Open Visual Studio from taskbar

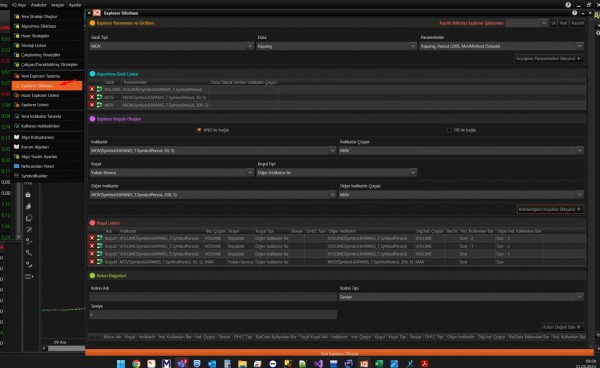click(318, 363)
